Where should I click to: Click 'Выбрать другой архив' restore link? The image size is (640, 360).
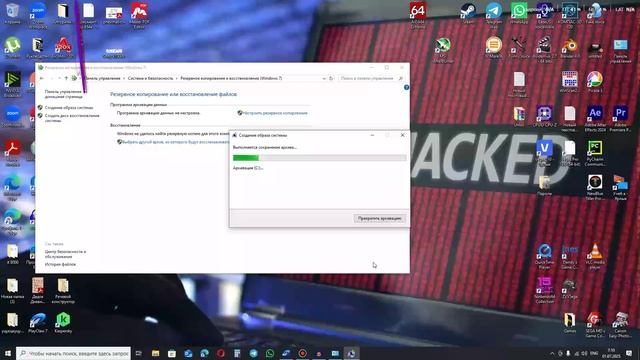(176, 142)
